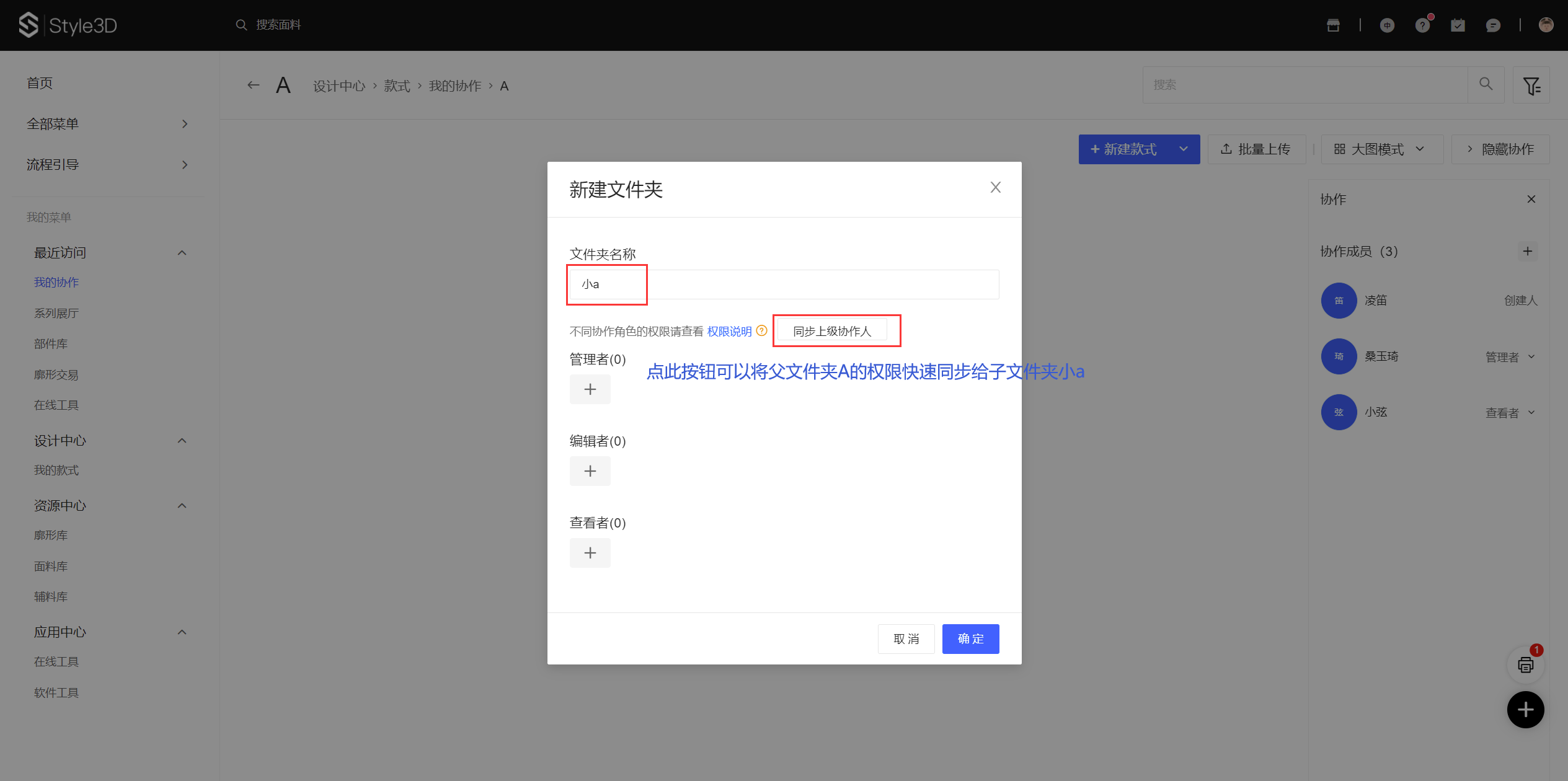Click the 同步上级协作人 button
1568x781 pixels.
click(832, 331)
